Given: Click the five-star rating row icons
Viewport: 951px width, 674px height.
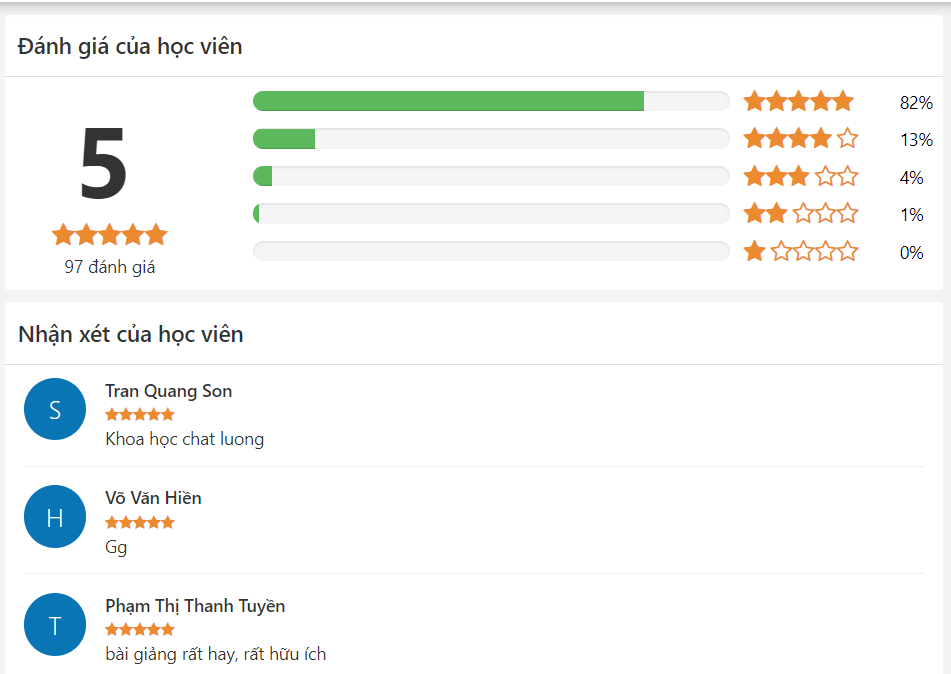Looking at the screenshot, I should pos(798,101).
